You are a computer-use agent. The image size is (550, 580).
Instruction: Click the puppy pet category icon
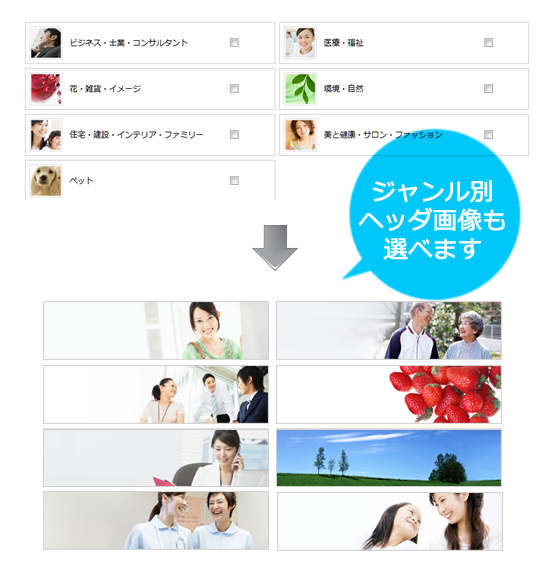point(46,181)
